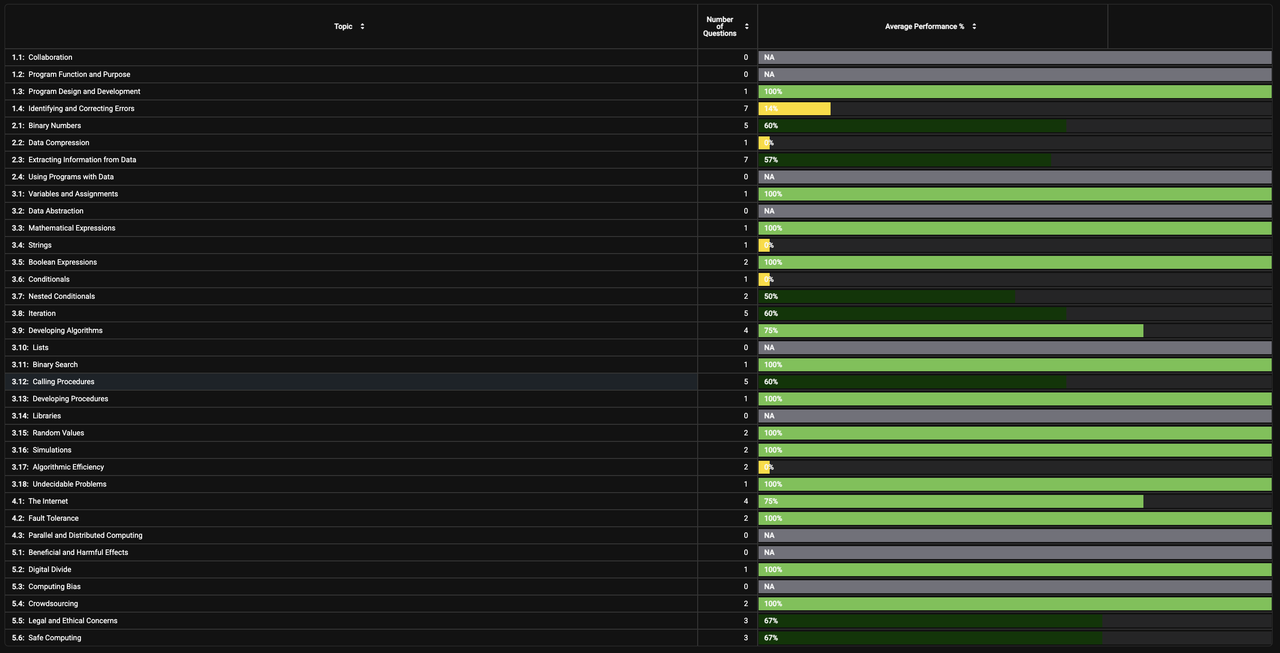
Task: Pick the 3.5: Boolean Expressions topic
Action: (55, 261)
